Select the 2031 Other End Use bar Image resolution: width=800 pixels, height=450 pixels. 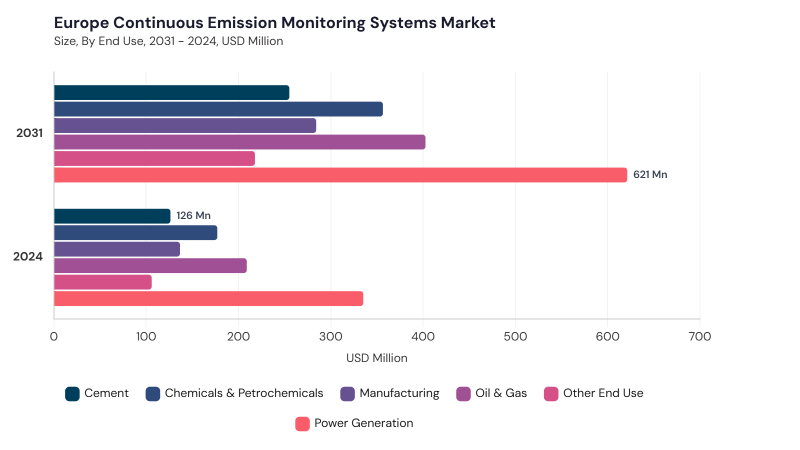click(154, 159)
